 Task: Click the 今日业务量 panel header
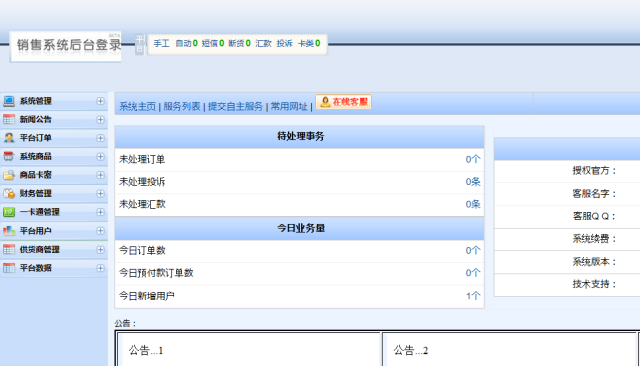click(300, 228)
